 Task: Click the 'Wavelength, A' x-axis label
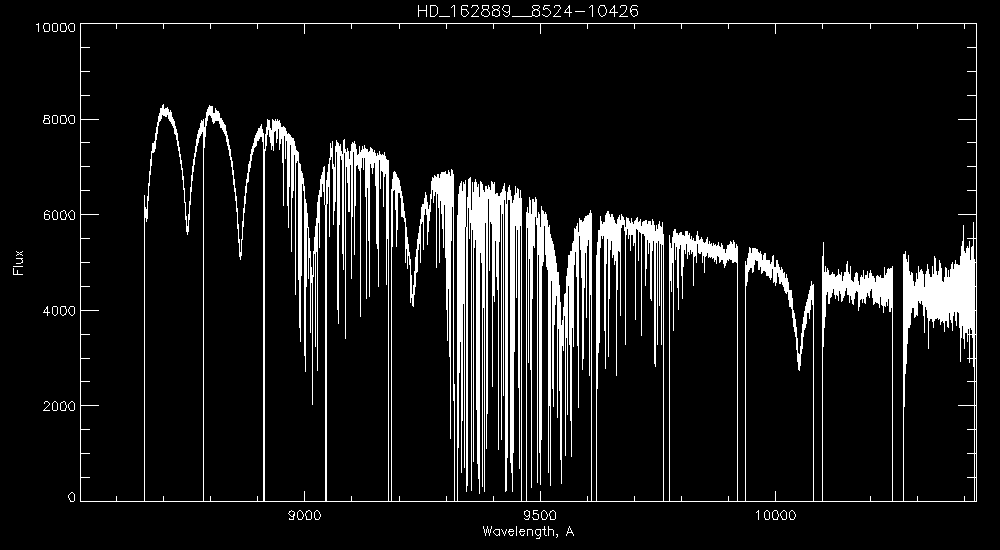pyautogui.click(x=528, y=531)
